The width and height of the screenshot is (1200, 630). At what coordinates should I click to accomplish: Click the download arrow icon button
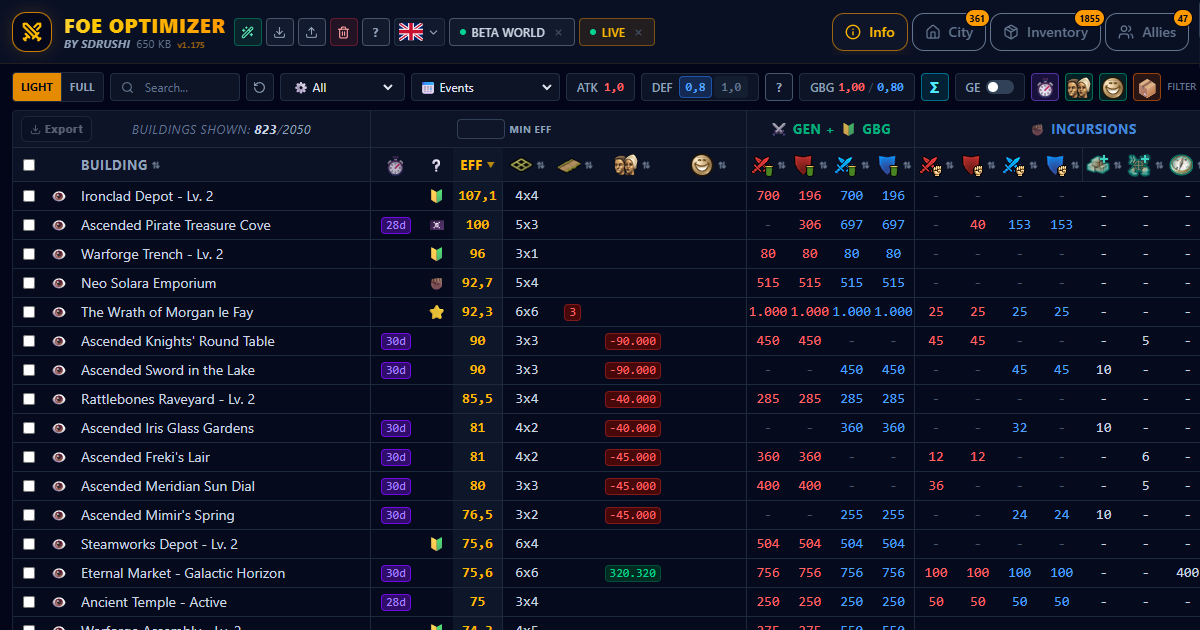(280, 32)
